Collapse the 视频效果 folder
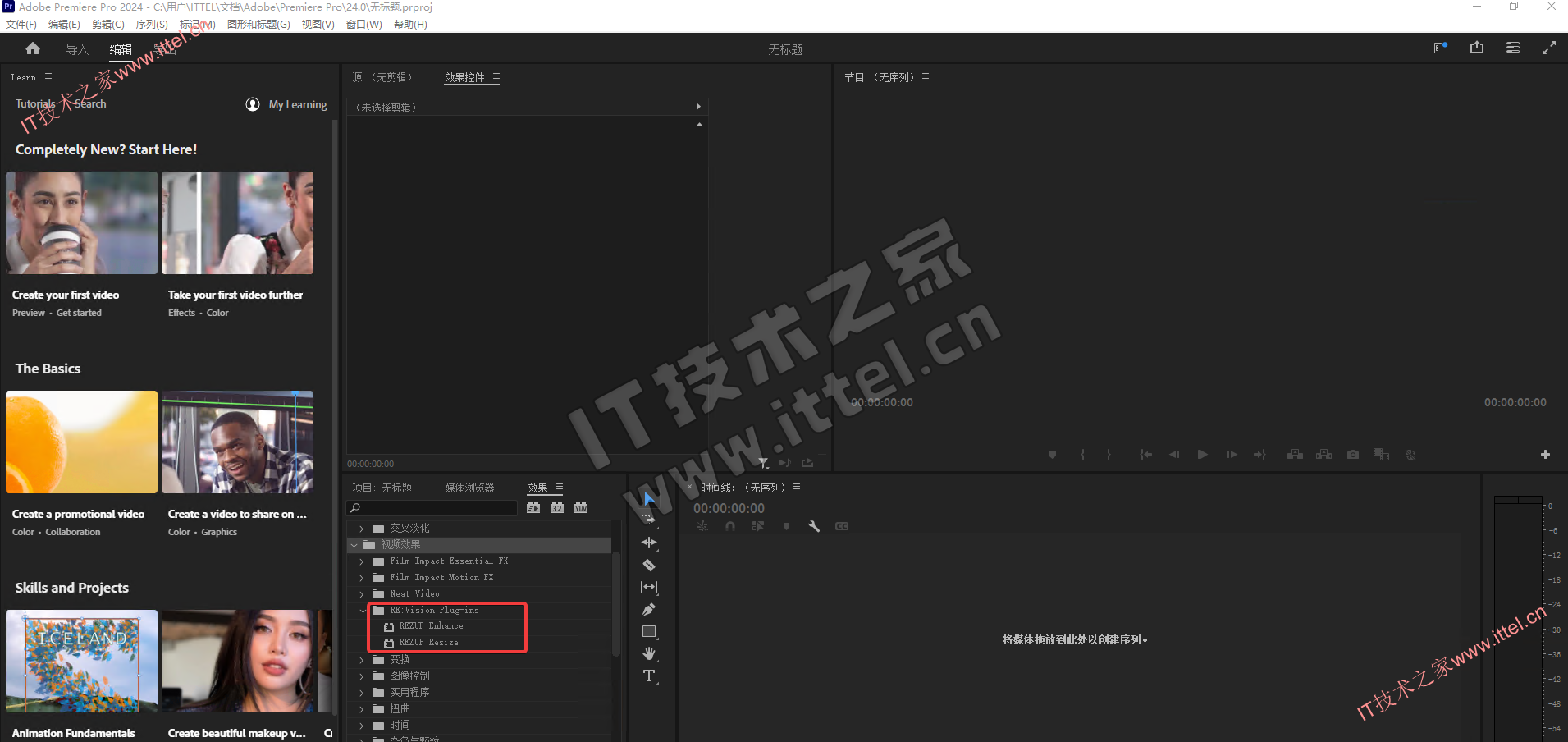 tap(354, 545)
